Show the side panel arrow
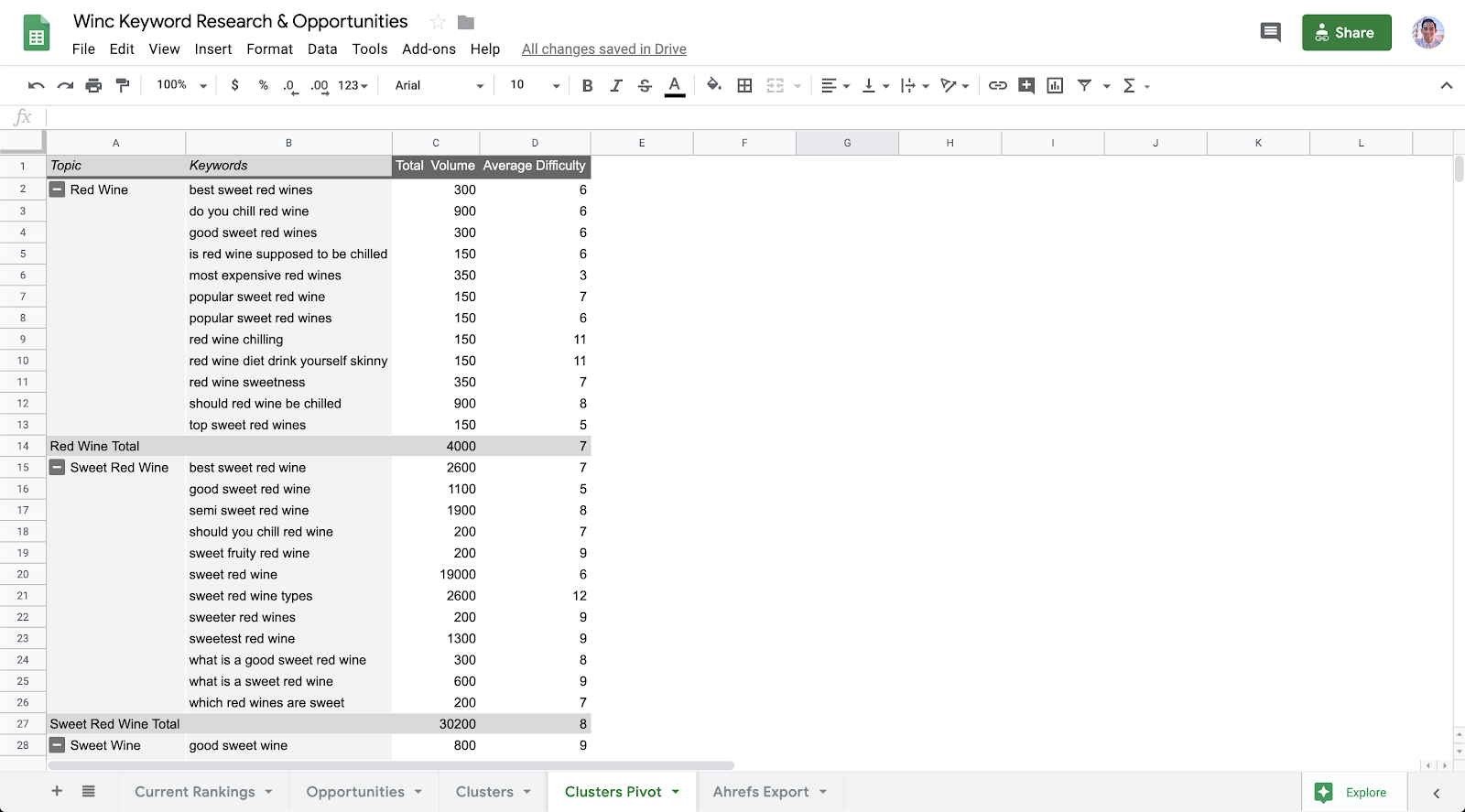The width and height of the screenshot is (1465, 812). [x=1437, y=793]
